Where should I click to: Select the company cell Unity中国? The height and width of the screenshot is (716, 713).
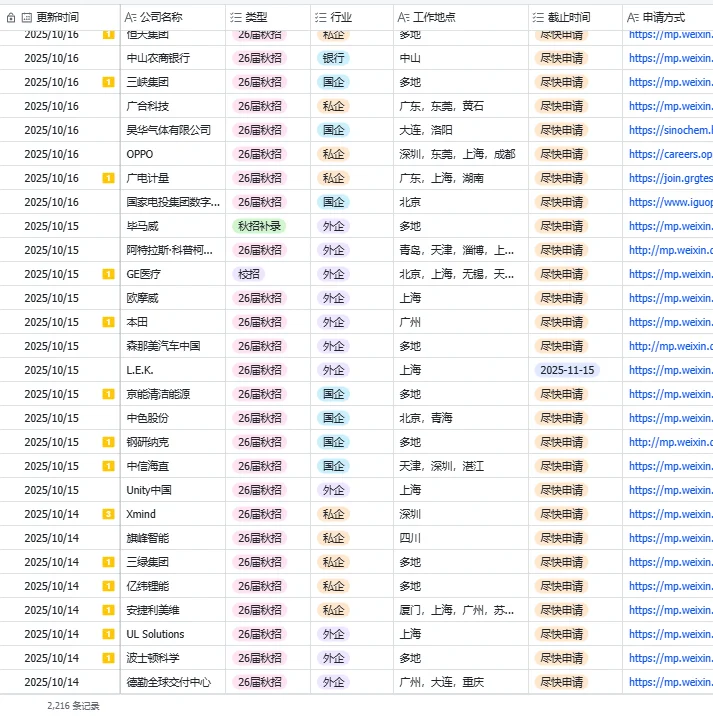[x=173, y=490]
